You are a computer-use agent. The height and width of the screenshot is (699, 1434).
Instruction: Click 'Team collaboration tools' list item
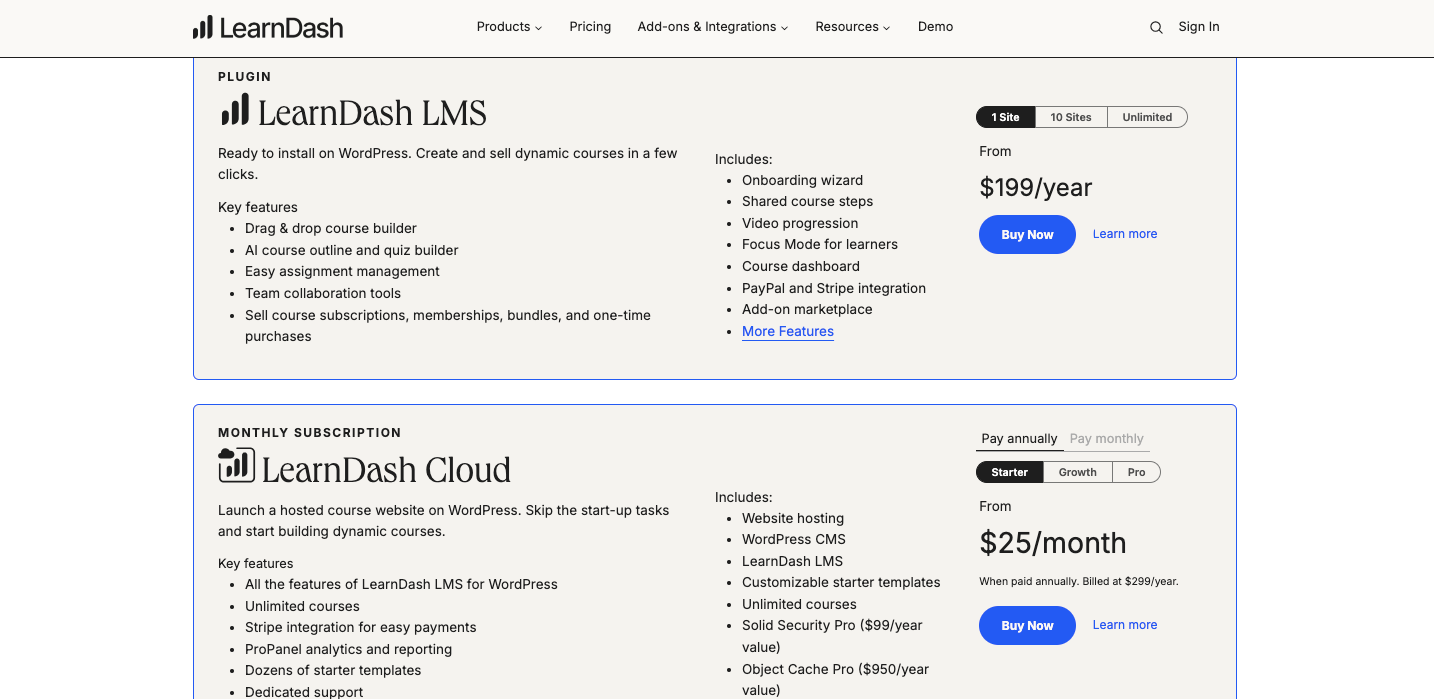[323, 293]
